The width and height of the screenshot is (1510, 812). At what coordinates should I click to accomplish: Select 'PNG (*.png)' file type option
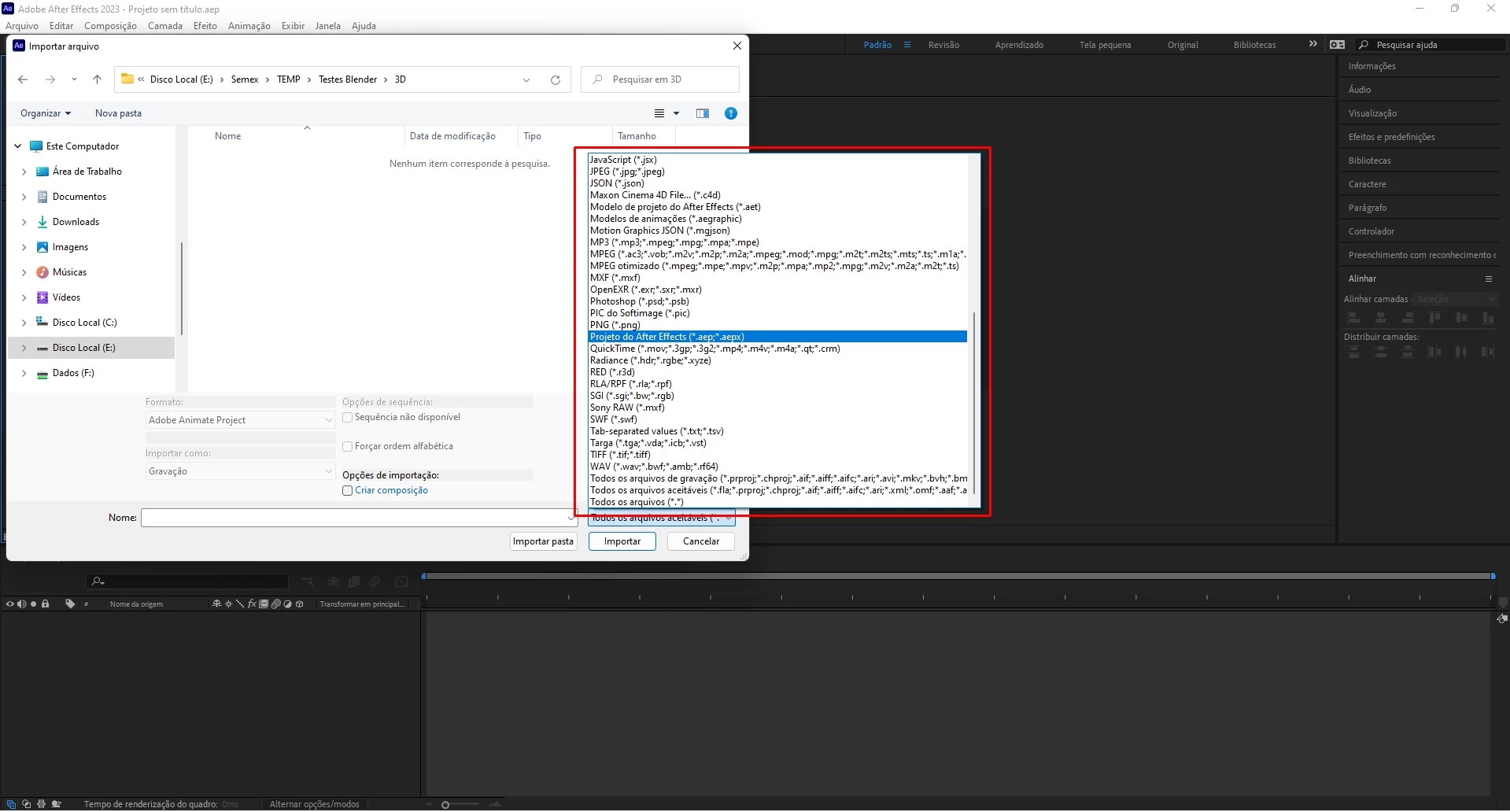click(x=778, y=325)
